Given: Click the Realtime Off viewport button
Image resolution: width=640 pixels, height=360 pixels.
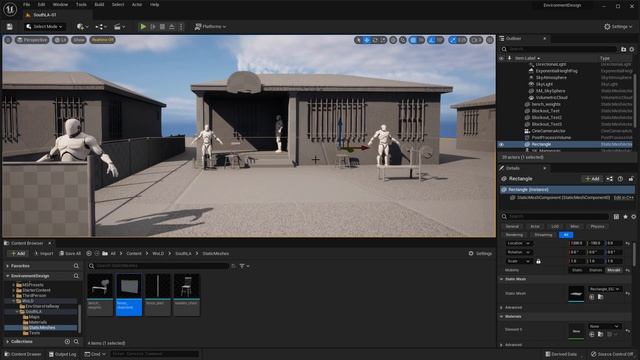Looking at the screenshot, I should coord(102,40).
